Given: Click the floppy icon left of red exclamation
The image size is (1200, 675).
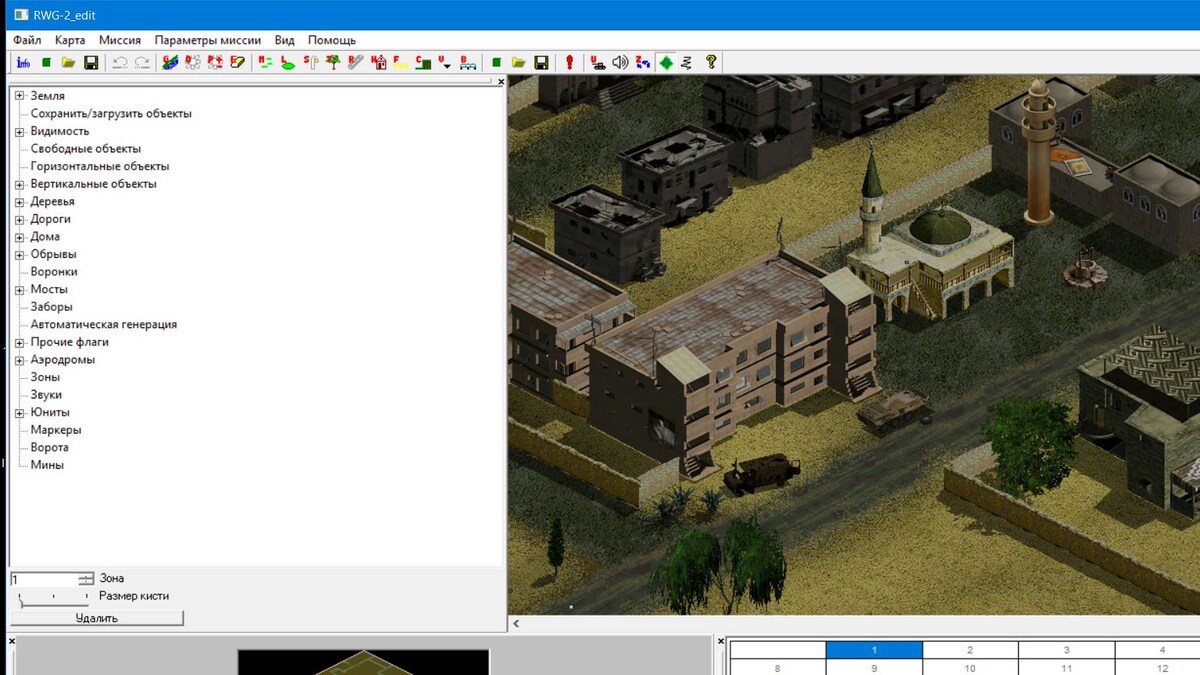Looking at the screenshot, I should (541, 62).
